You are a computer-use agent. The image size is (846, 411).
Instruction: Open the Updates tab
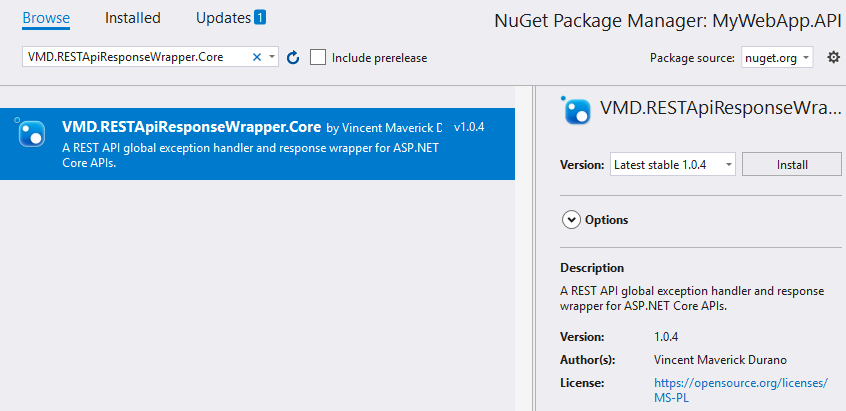click(x=223, y=18)
